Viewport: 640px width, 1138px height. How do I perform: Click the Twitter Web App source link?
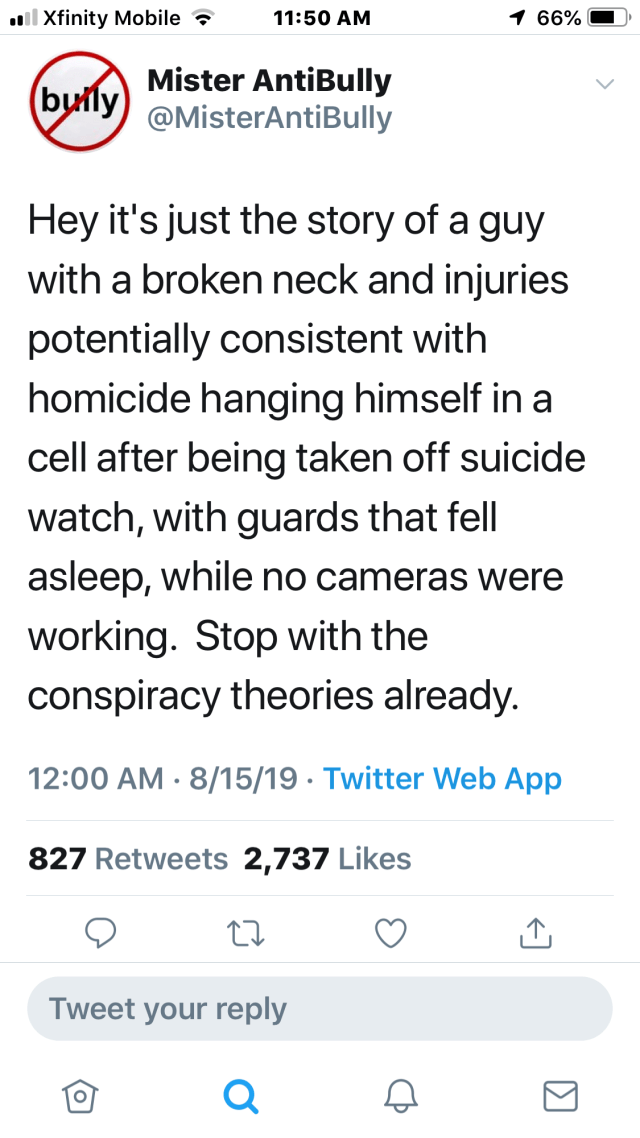[442, 778]
